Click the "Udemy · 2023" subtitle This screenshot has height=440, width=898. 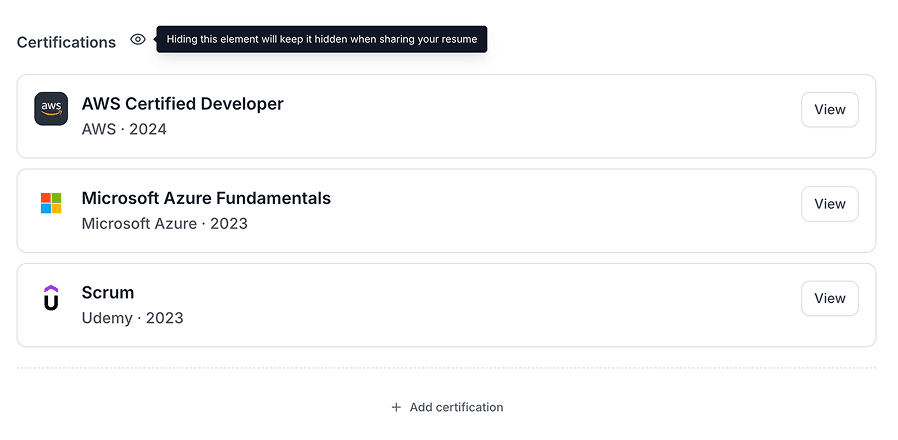[132, 318]
